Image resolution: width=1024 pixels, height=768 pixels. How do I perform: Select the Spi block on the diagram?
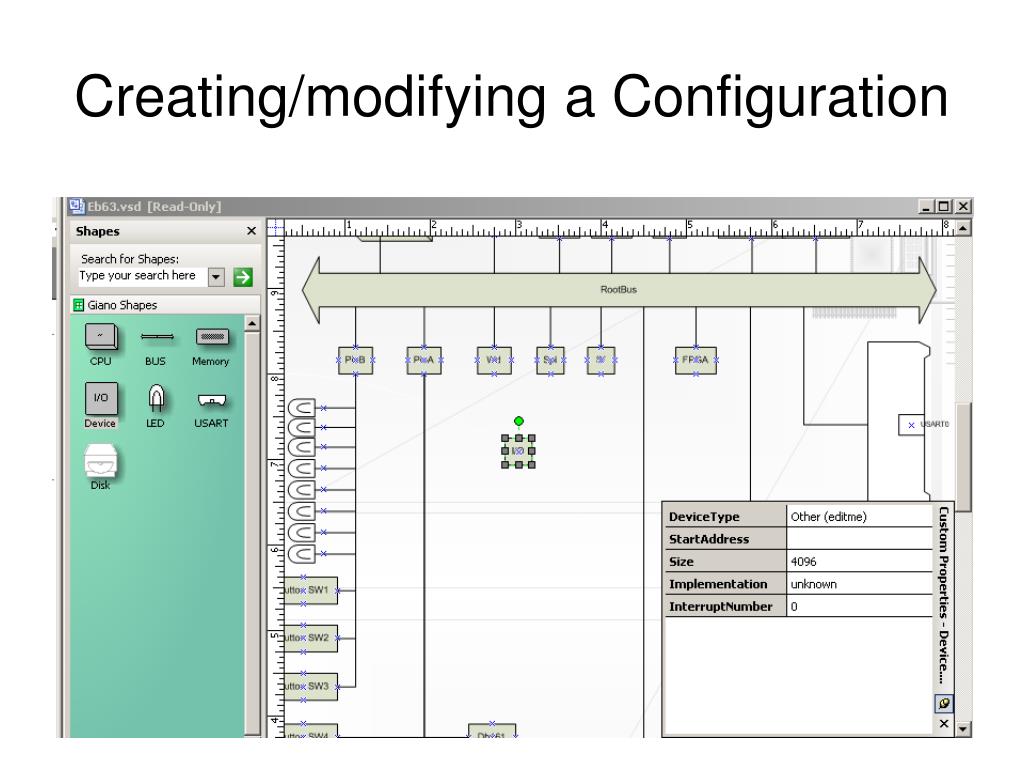[x=551, y=360]
